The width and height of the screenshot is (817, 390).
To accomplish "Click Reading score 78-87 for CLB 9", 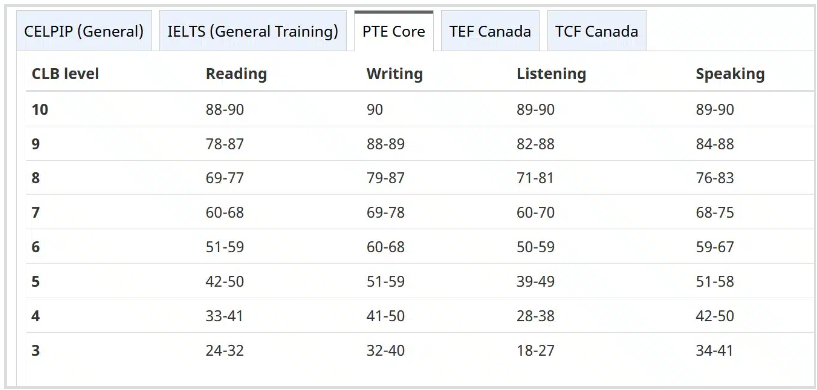I will [x=225, y=144].
